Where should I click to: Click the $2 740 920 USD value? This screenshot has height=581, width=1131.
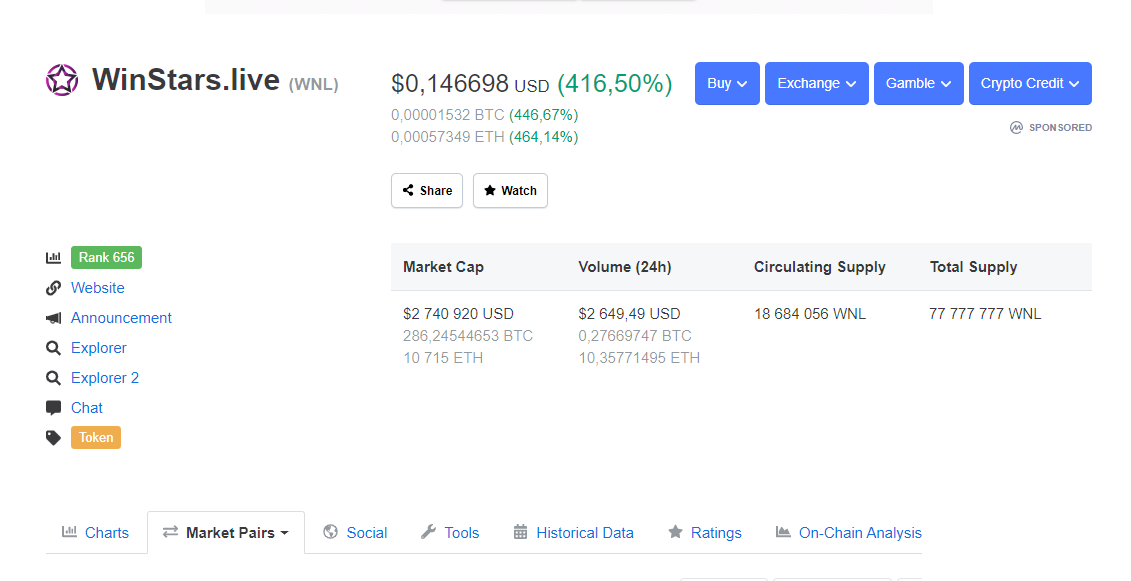coord(458,314)
